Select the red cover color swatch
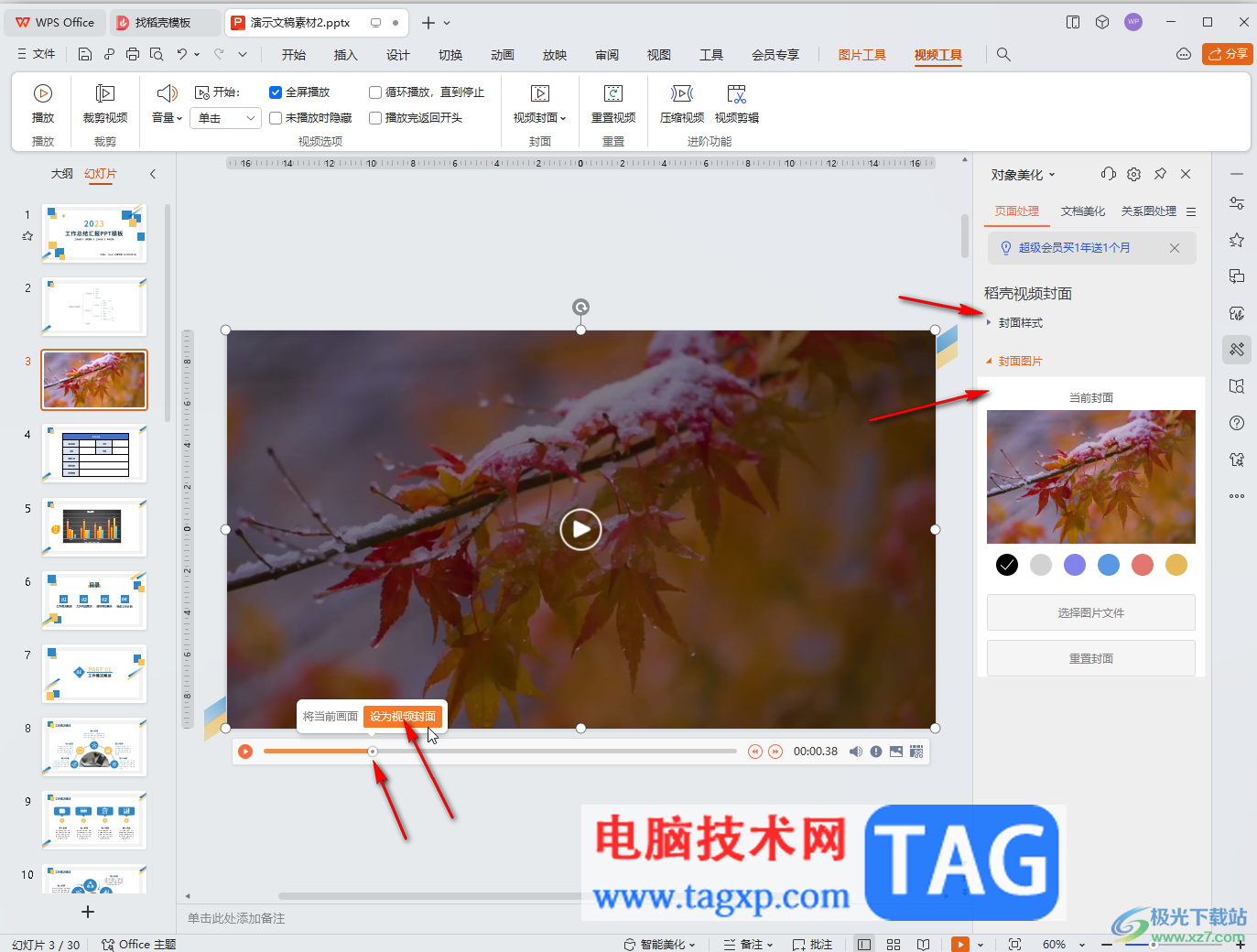Image resolution: width=1257 pixels, height=952 pixels. 1143,565
